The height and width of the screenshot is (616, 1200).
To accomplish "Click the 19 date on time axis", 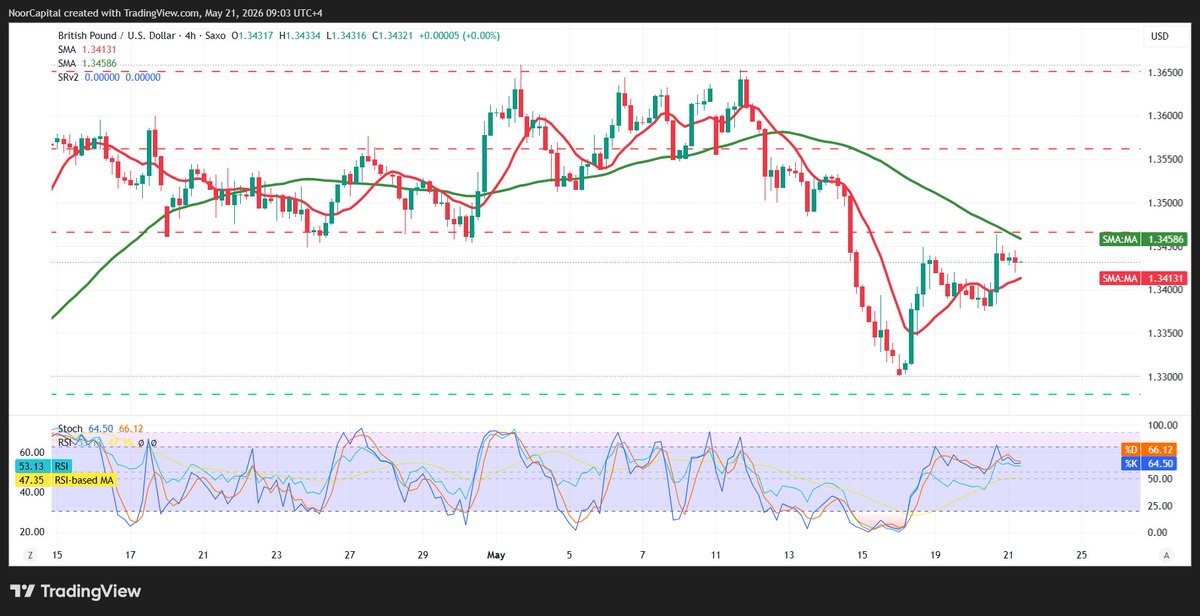I will click(935, 554).
